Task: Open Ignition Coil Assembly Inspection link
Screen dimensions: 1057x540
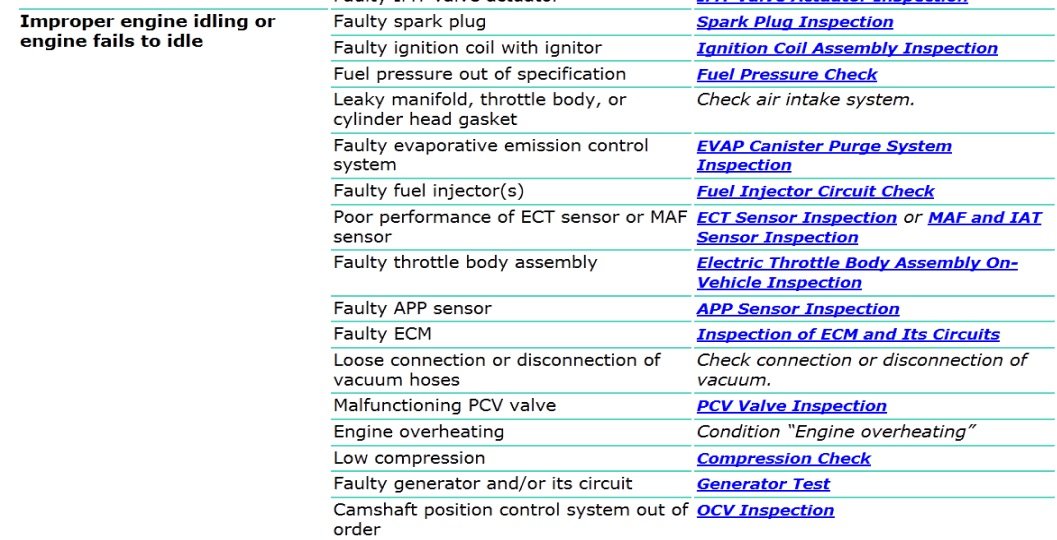Action: 847,49
